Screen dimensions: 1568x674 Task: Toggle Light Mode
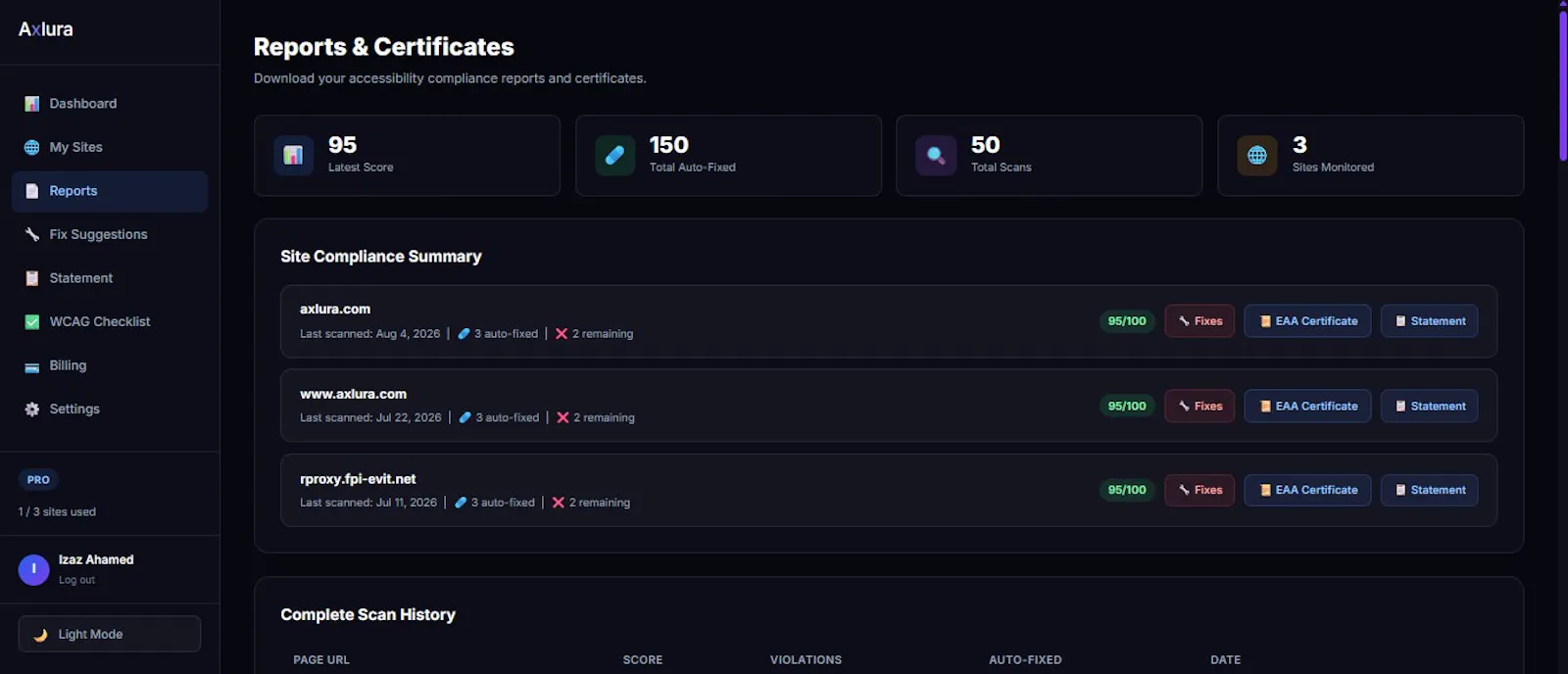(110, 634)
